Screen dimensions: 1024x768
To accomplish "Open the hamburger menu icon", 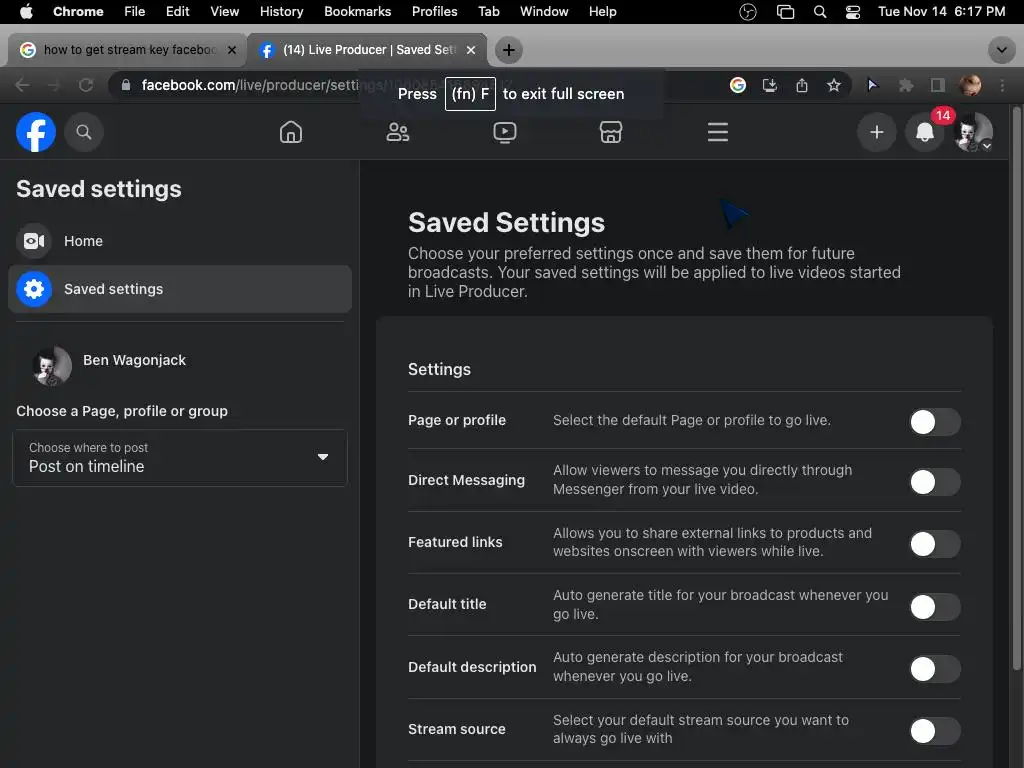I will pos(718,132).
